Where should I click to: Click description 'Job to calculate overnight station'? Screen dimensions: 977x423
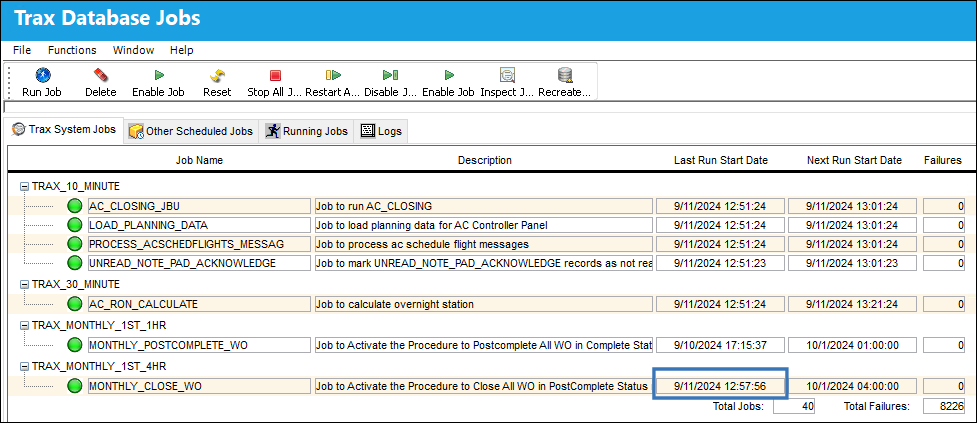tap(484, 304)
